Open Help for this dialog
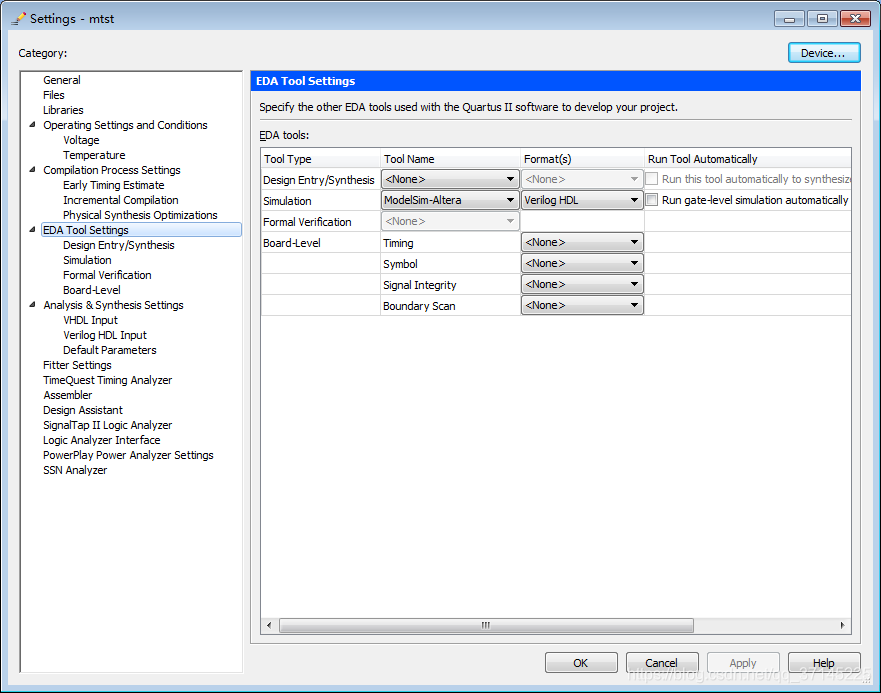This screenshot has height=693, width=881. (x=824, y=663)
